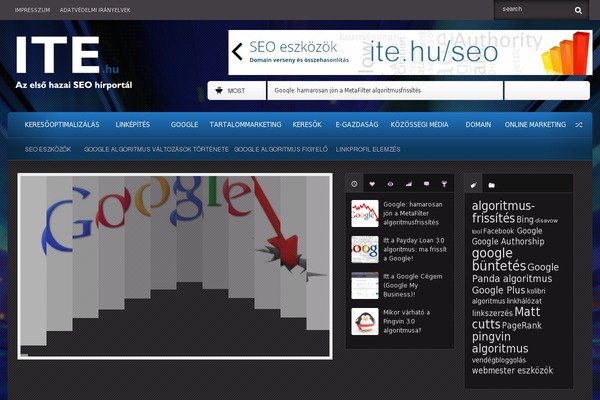Click MetaFilter post thumbnail
The image size is (600, 400).
pos(365,213)
